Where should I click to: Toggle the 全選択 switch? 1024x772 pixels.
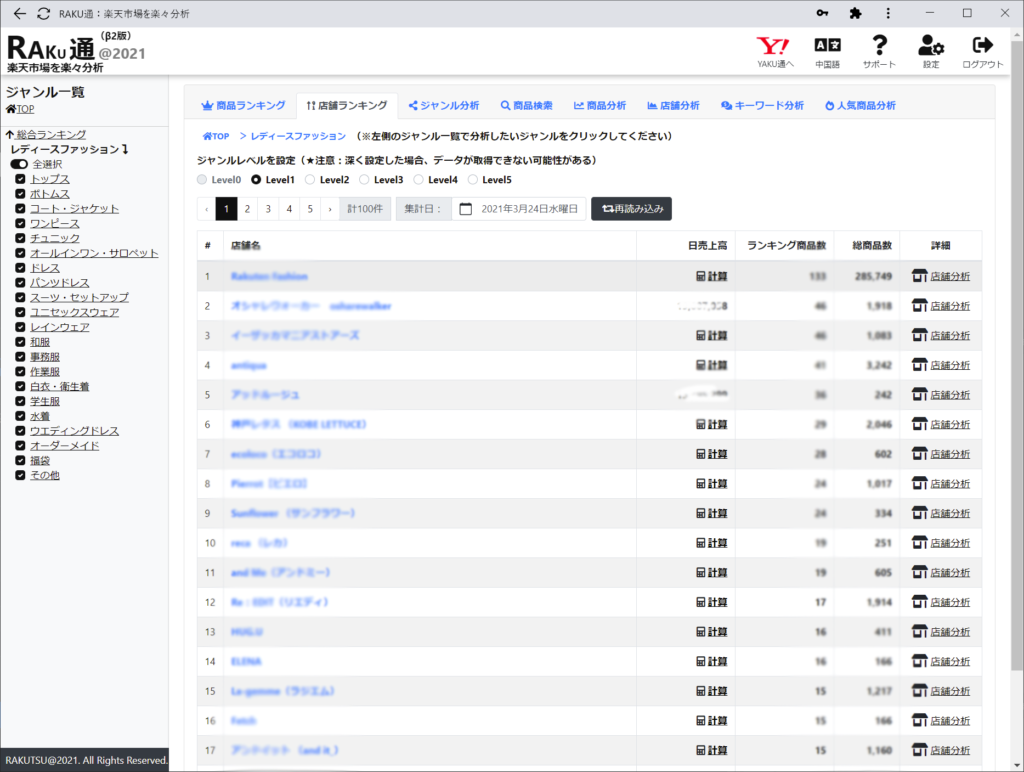(19, 164)
